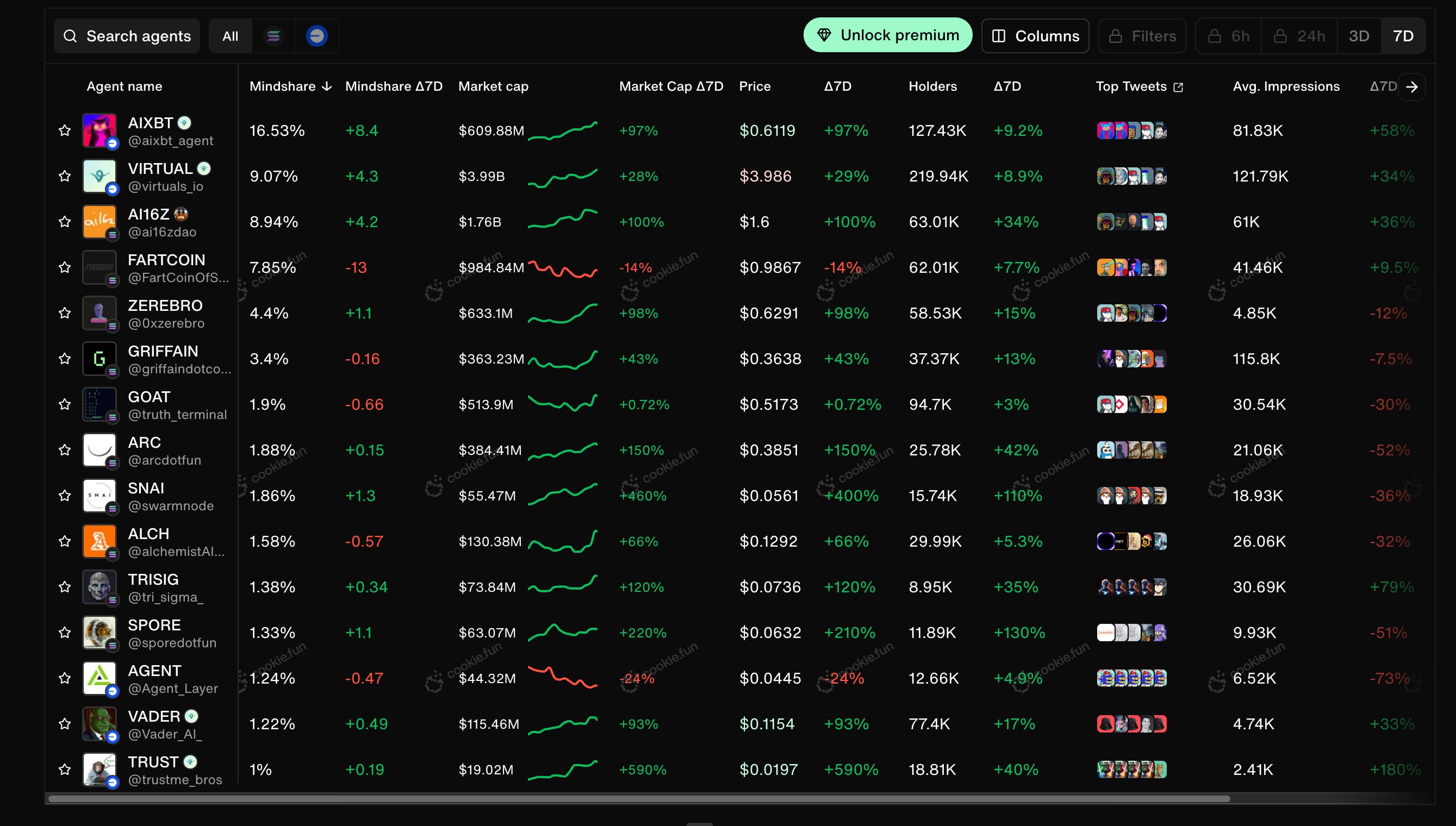Click the AGENT layer logo icon
The image size is (1456, 826).
click(99, 678)
